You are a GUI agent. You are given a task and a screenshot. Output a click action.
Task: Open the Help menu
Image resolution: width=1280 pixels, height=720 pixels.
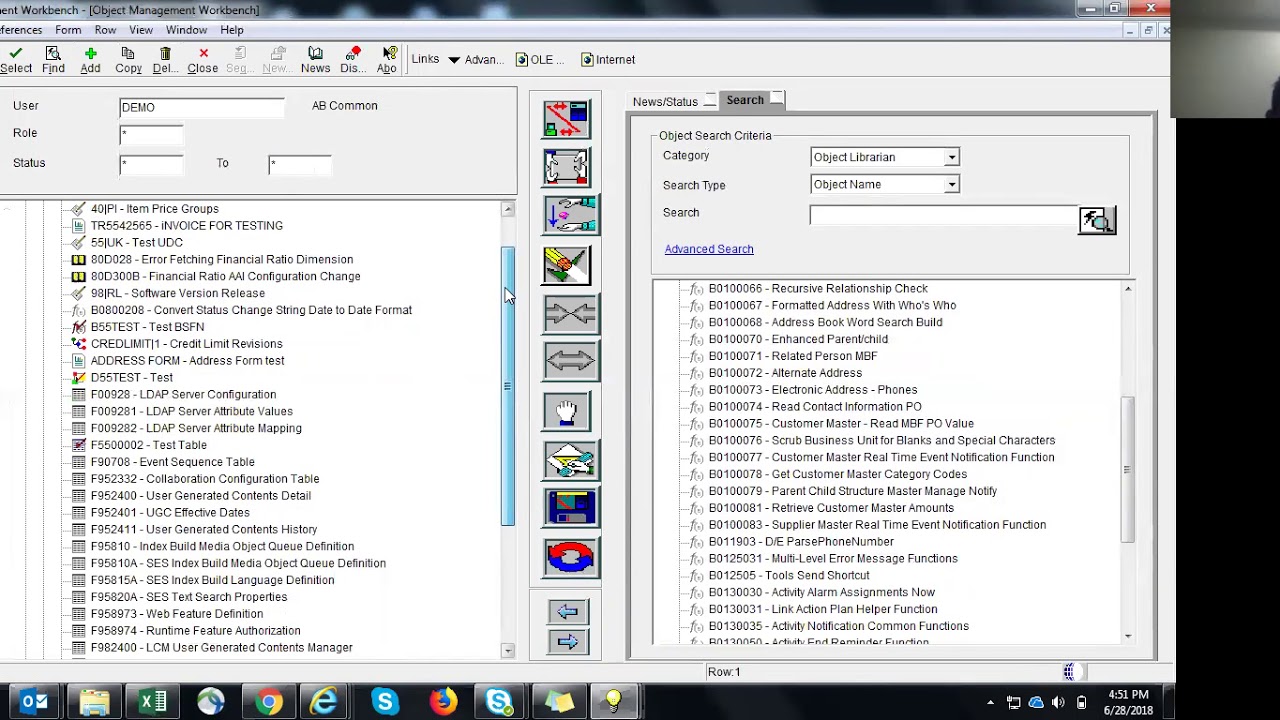point(232,30)
